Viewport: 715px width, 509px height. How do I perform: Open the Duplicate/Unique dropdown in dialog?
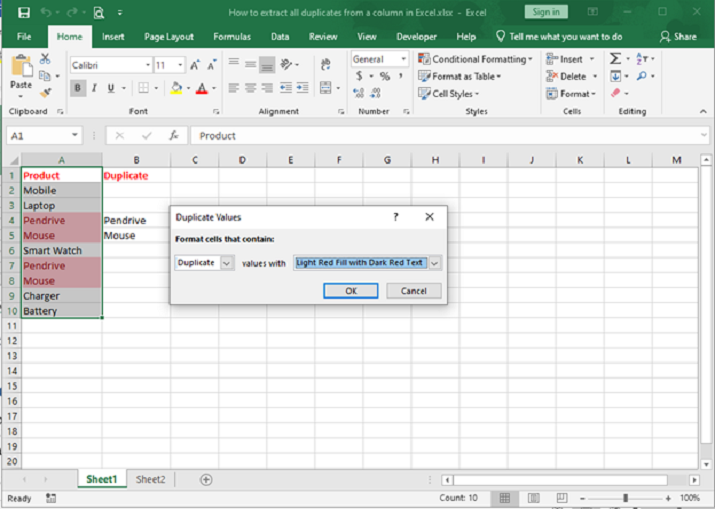[x=227, y=263]
